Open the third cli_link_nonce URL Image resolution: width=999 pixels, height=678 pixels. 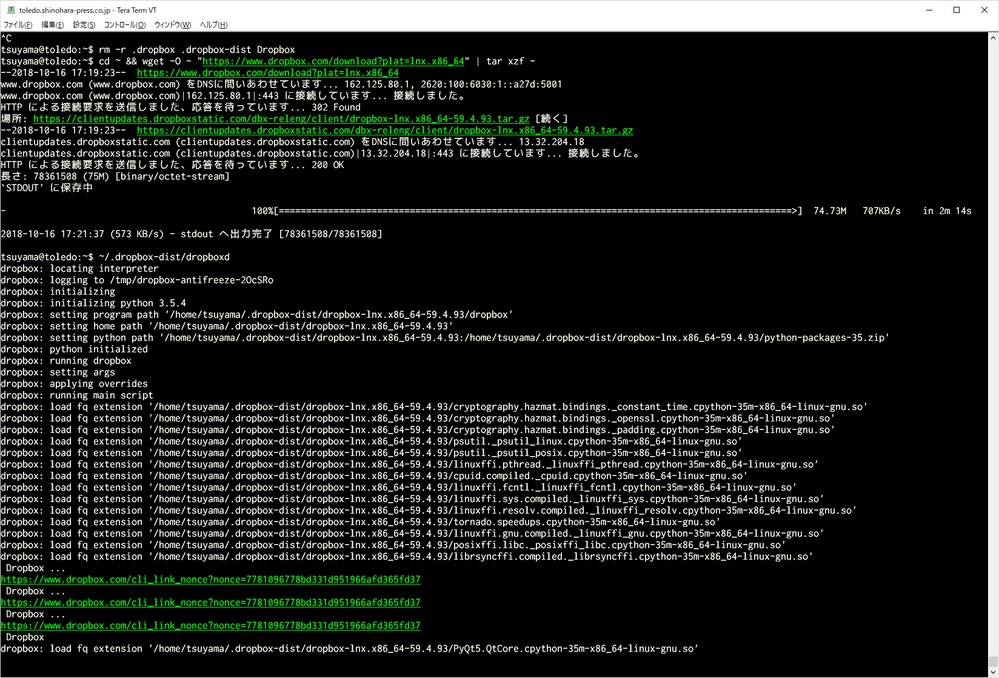tap(210, 626)
